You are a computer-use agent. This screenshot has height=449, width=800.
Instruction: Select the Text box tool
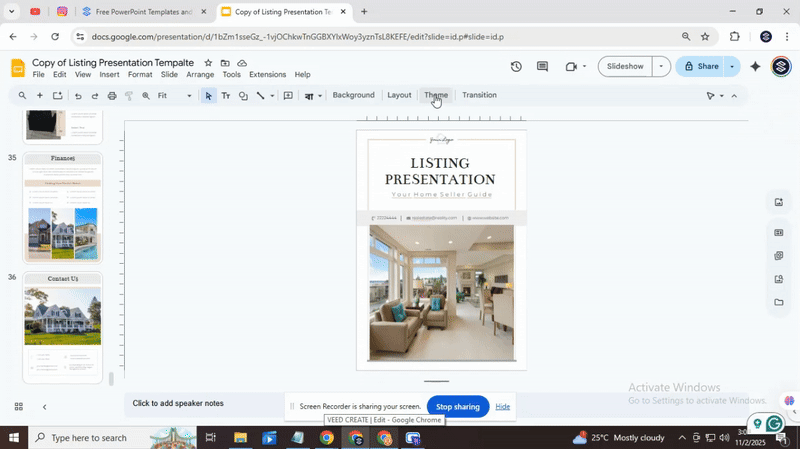[225, 96]
